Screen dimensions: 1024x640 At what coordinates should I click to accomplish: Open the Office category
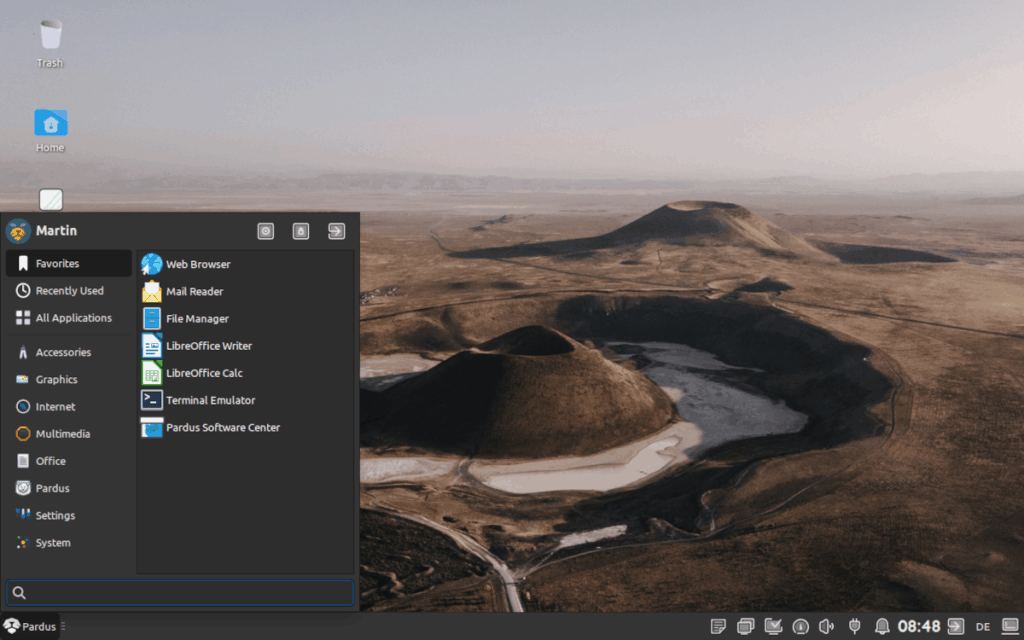coord(69,461)
